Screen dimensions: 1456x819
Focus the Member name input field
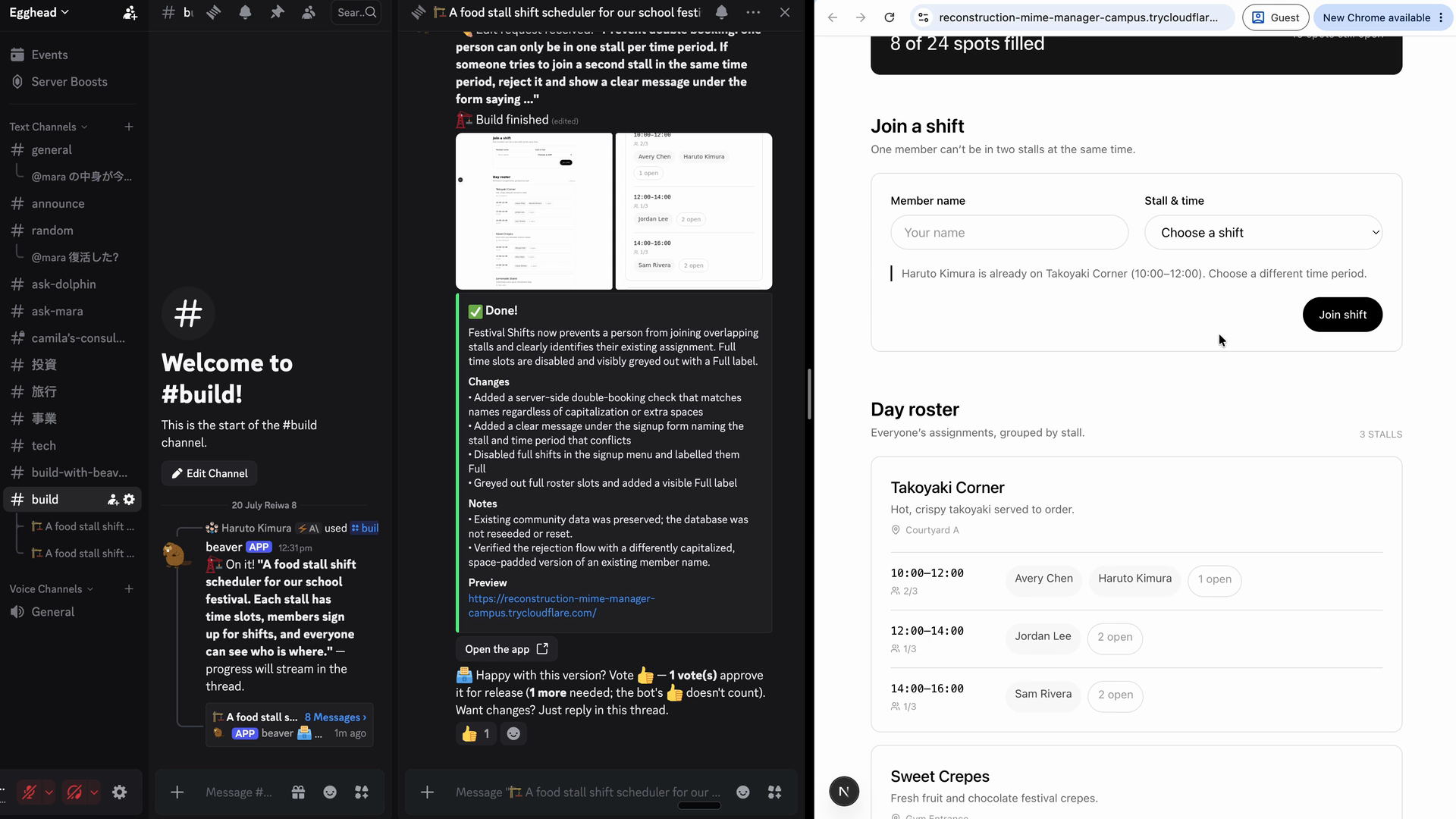pos(1009,232)
